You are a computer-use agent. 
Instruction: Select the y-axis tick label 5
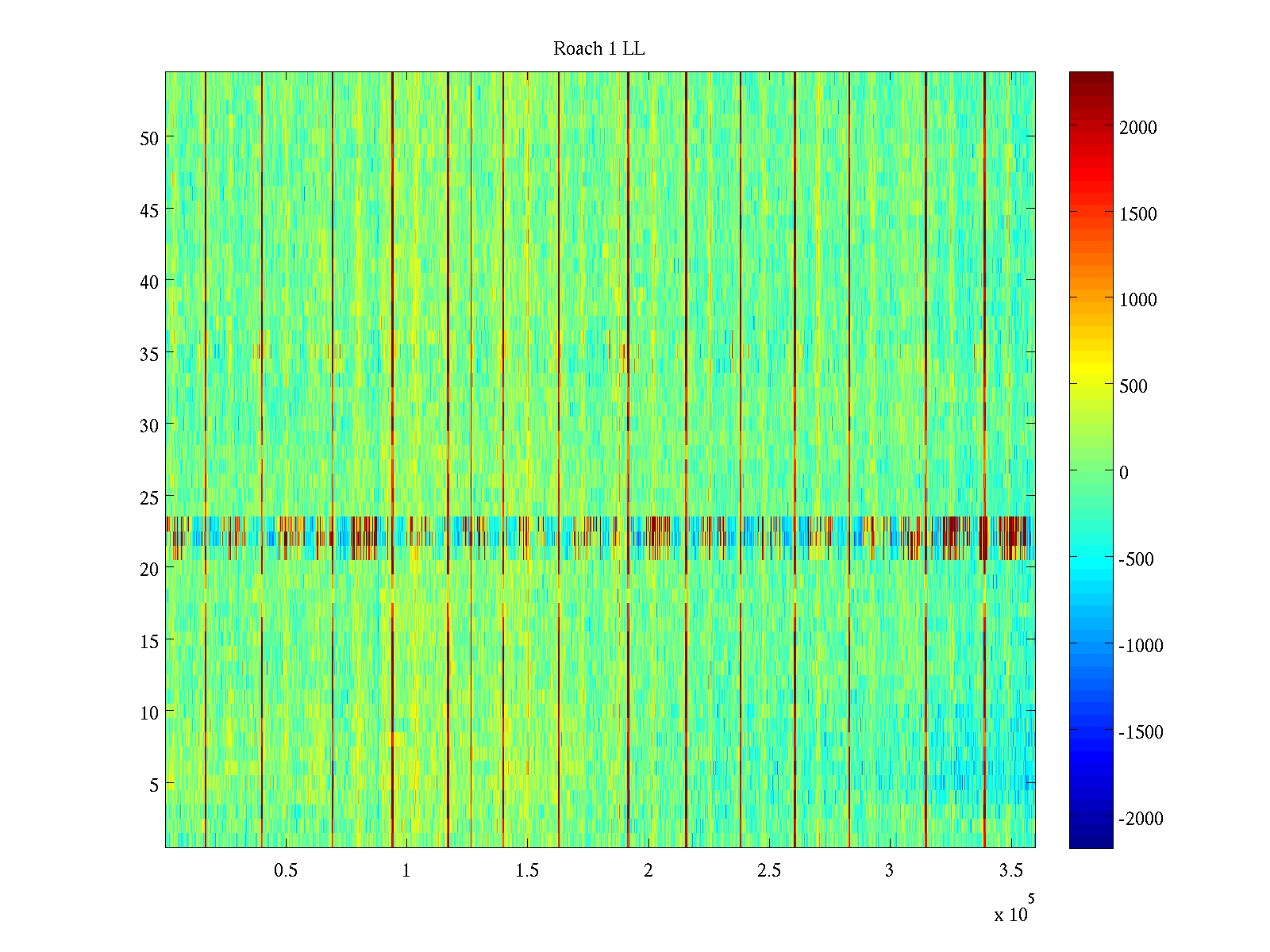[154, 785]
